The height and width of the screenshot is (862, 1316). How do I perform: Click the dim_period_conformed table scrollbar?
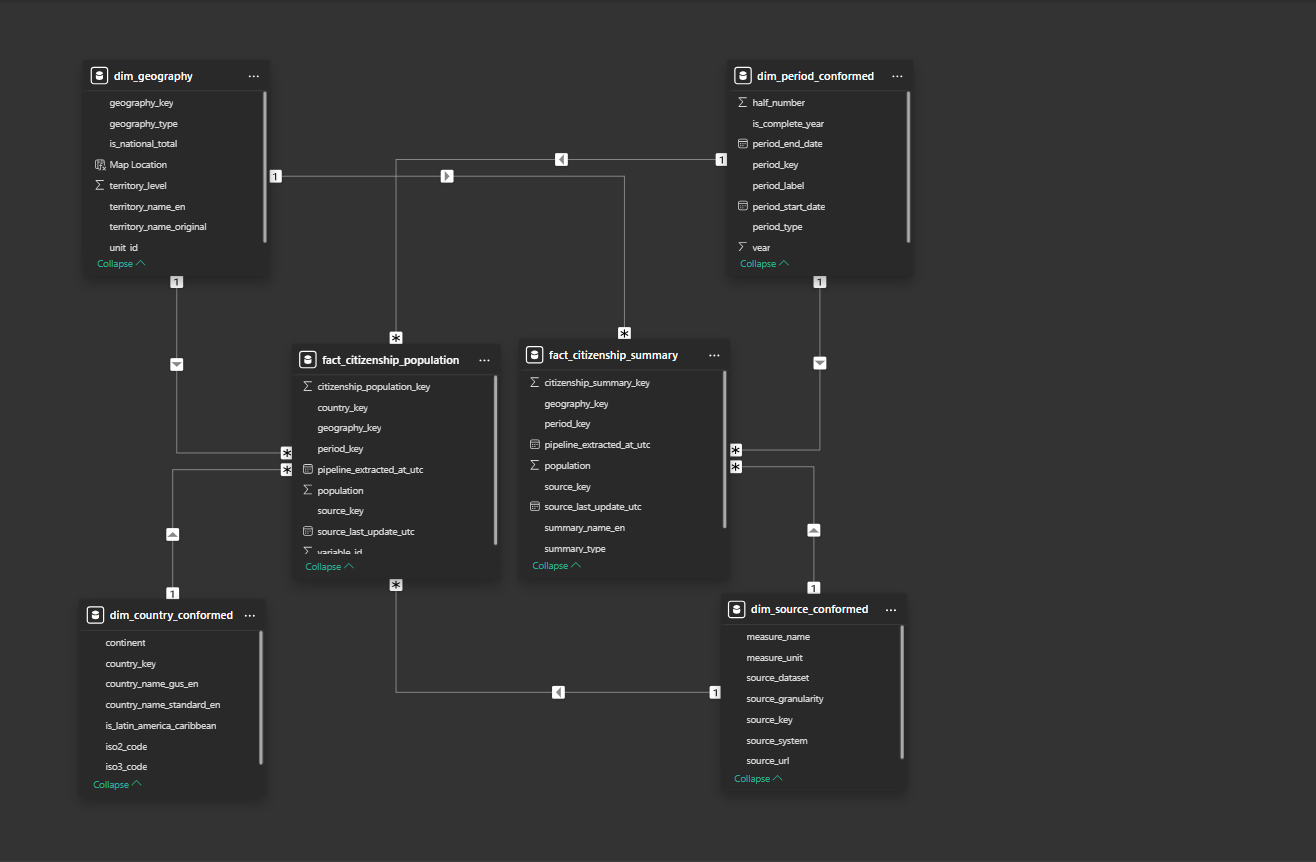908,166
